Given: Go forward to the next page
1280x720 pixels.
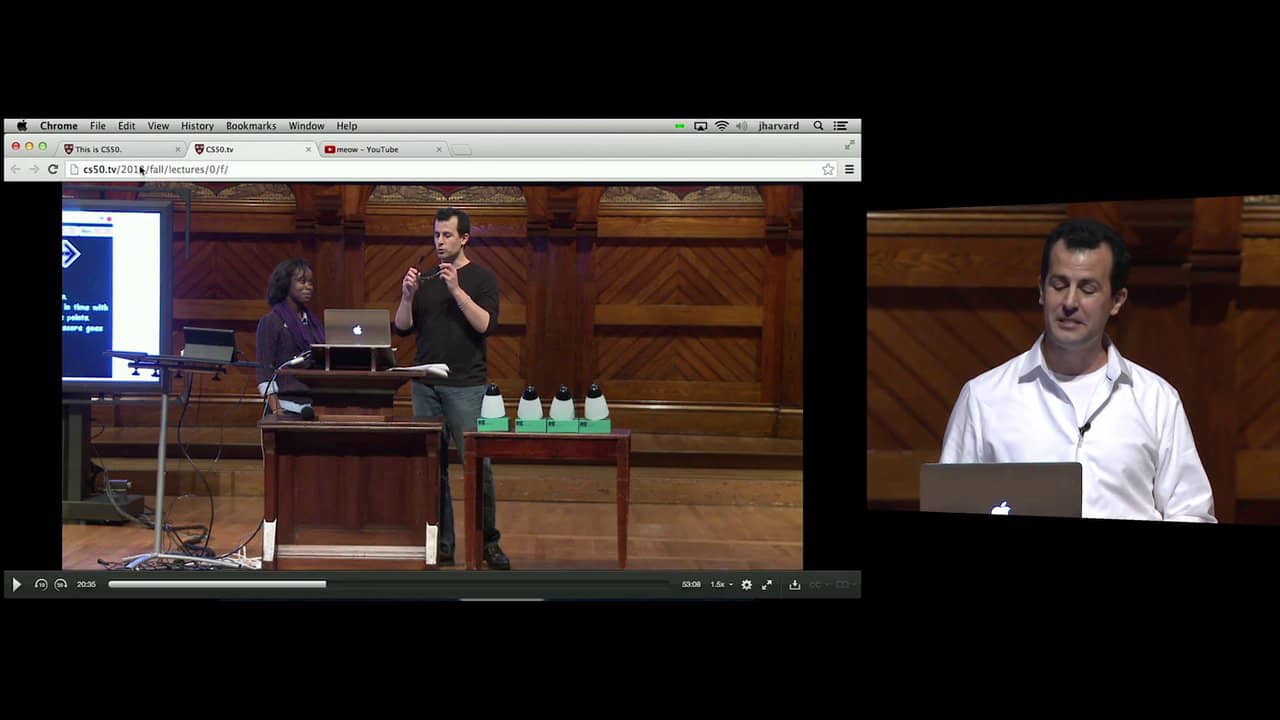Looking at the screenshot, I should click(34, 170).
